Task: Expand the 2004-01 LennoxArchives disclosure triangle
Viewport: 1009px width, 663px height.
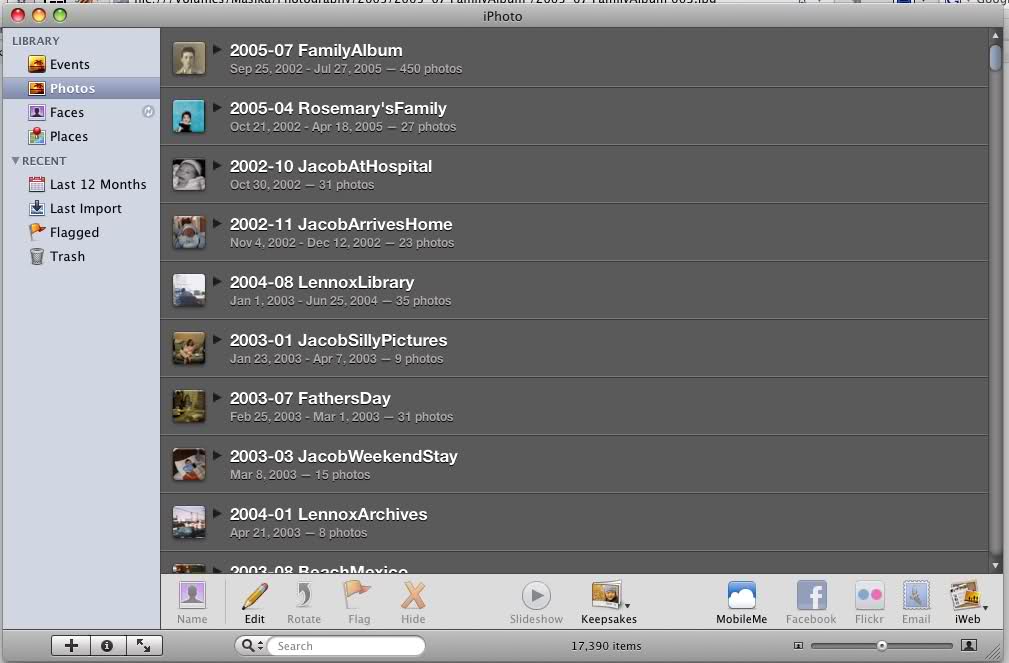Action: (217, 512)
